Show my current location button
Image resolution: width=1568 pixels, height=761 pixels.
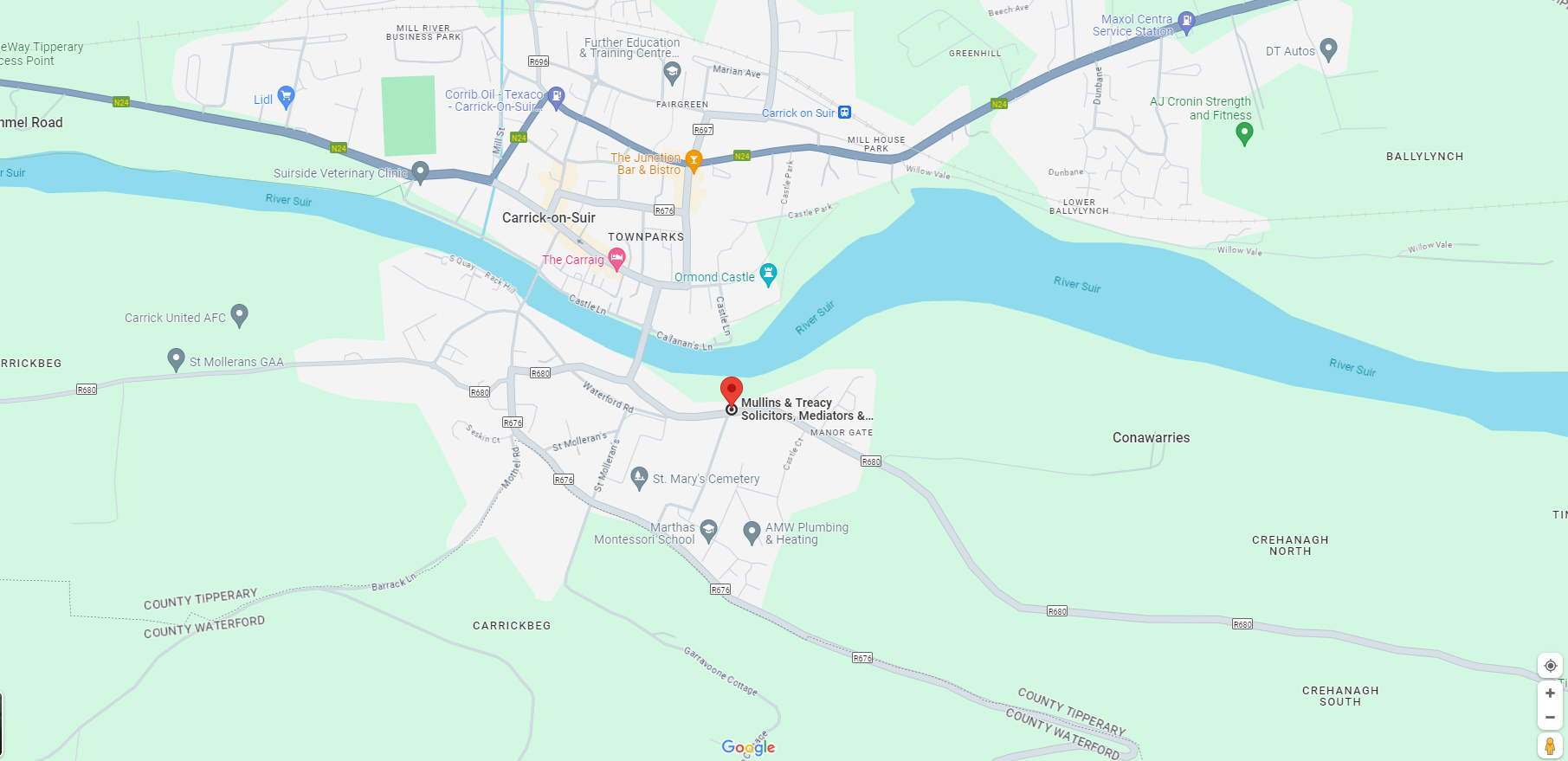click(1550, 666)
